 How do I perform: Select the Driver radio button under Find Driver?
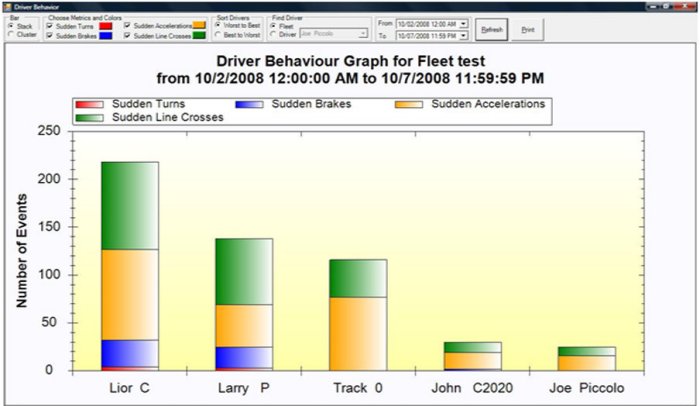click(x=275, y=34)
